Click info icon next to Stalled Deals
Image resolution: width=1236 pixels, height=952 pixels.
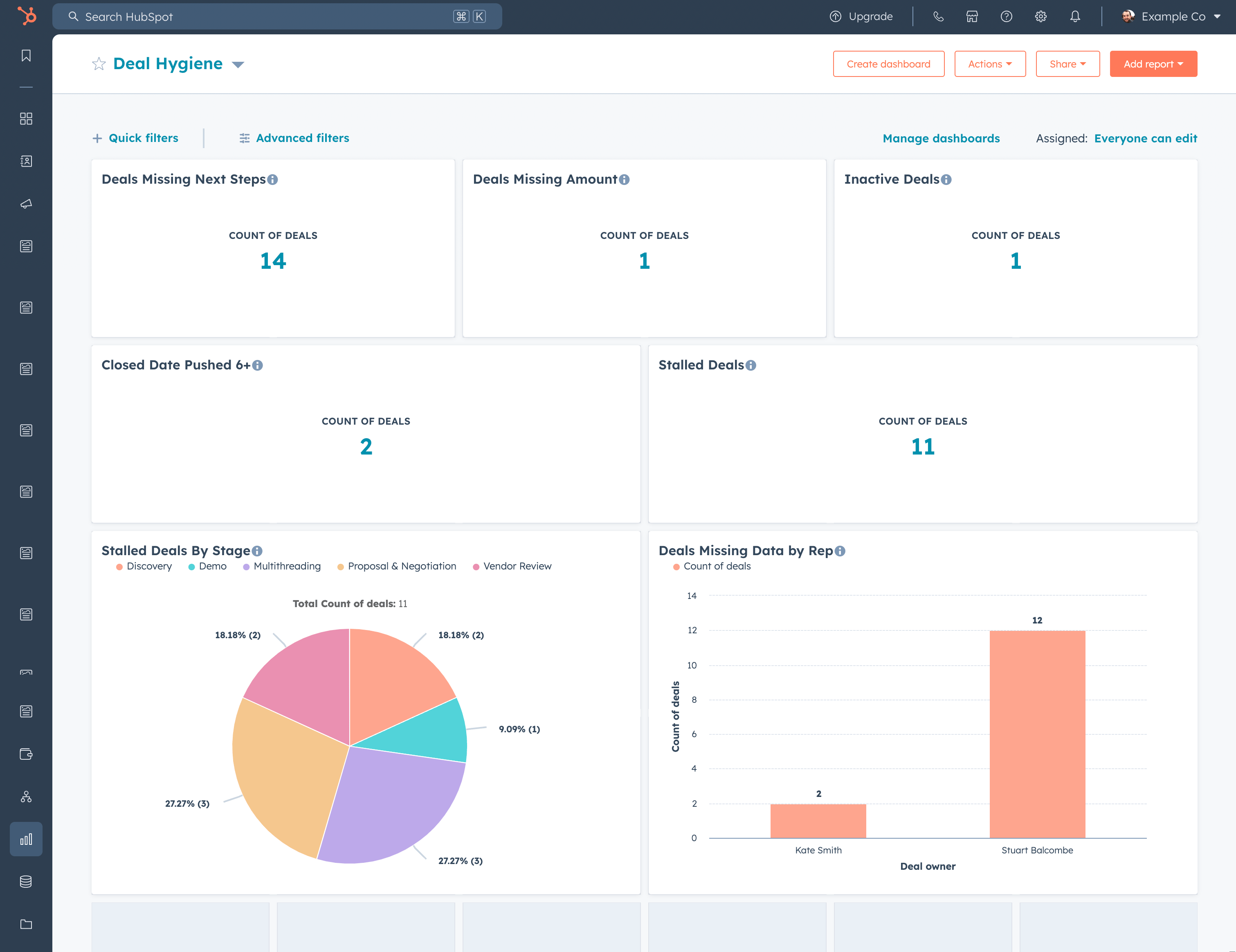pos(751,366)
